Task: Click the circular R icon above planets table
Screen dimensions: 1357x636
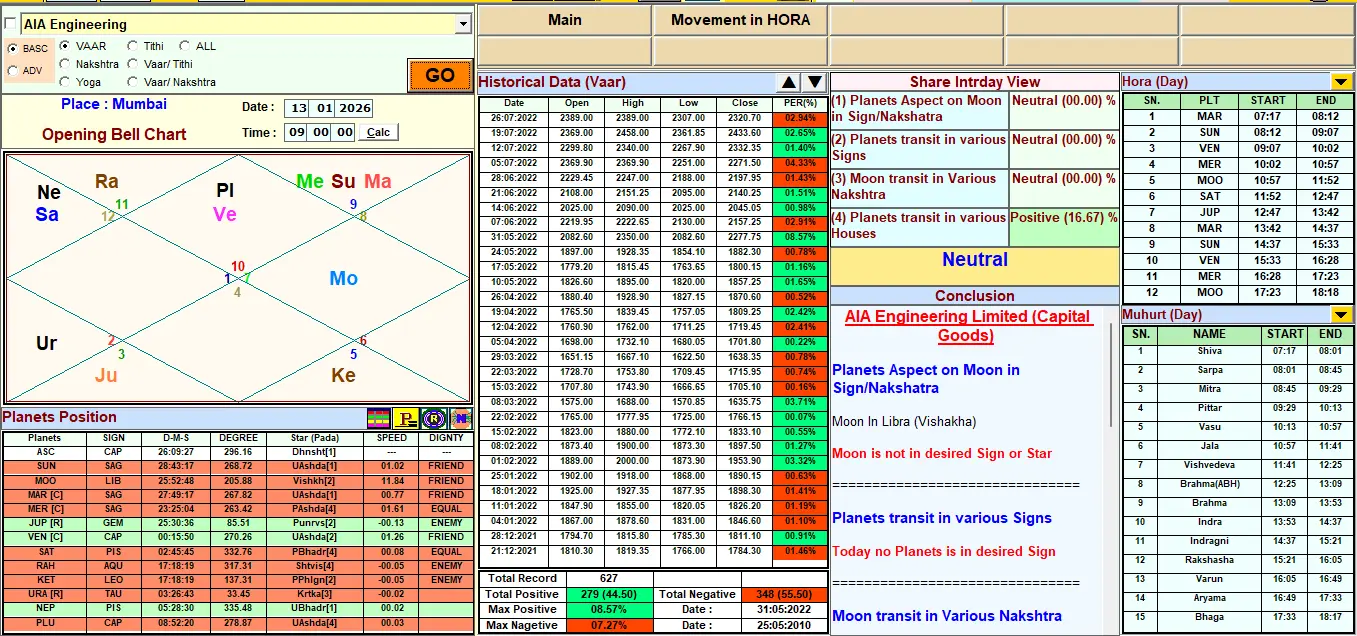Action: 433,418
